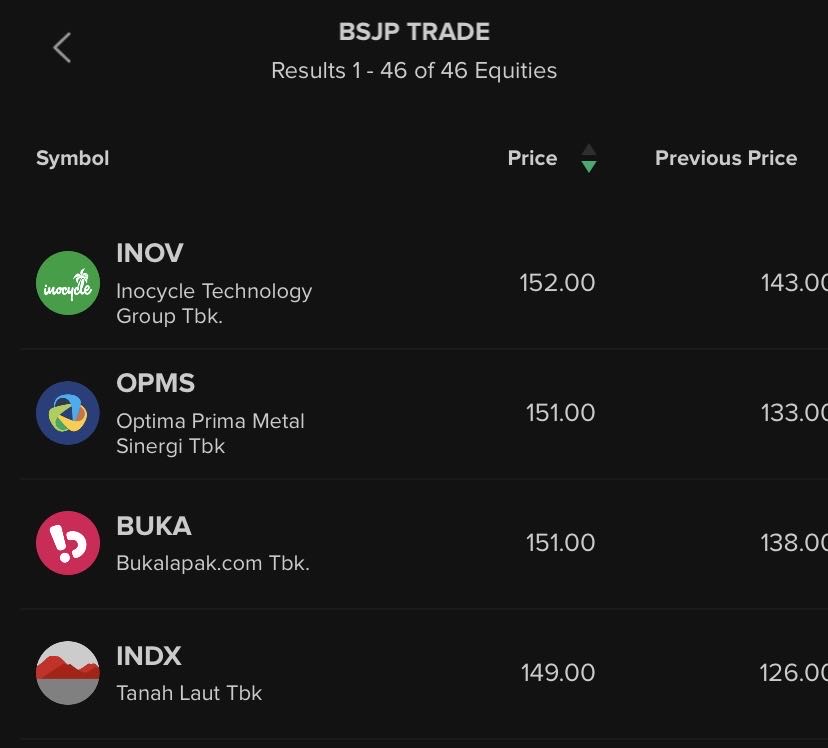Select Optima Prima Metal Sinergi Tbk name
This screenshot has width=828, height=748.
tap(210, 434)
